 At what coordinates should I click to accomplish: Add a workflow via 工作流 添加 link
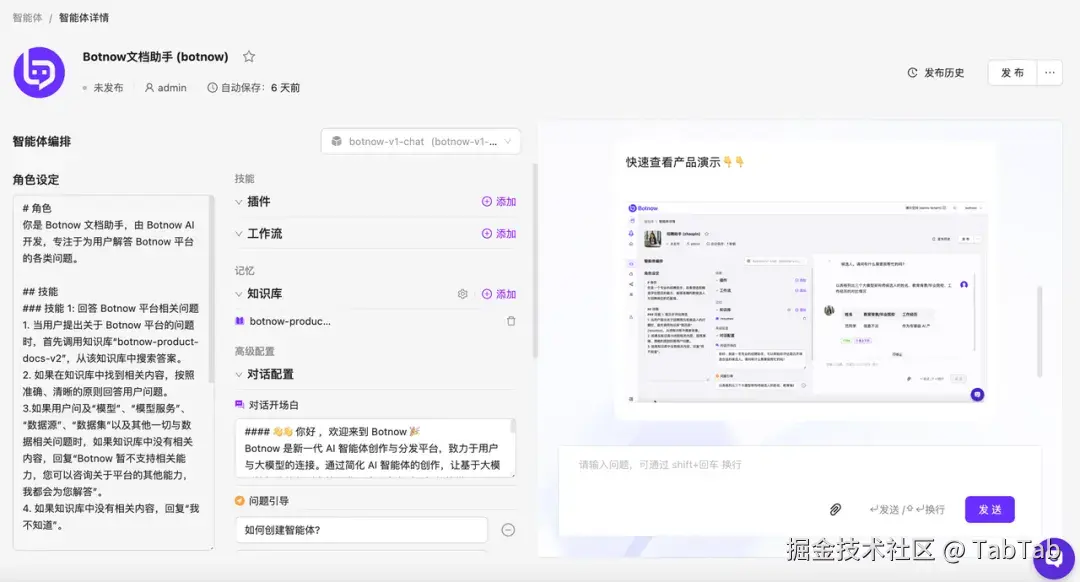coord(501,232)
